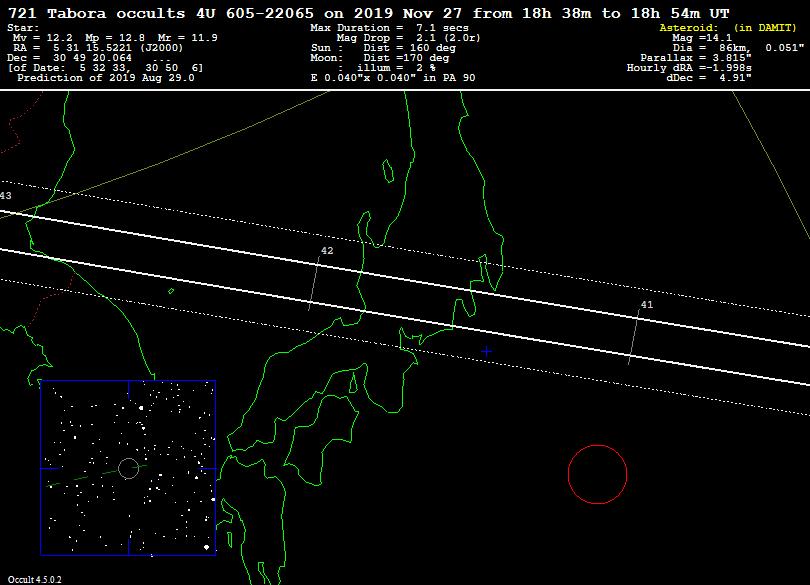Select time marker label 42
810x585 pixels.
pyautogui.click(x=327, y=251)
